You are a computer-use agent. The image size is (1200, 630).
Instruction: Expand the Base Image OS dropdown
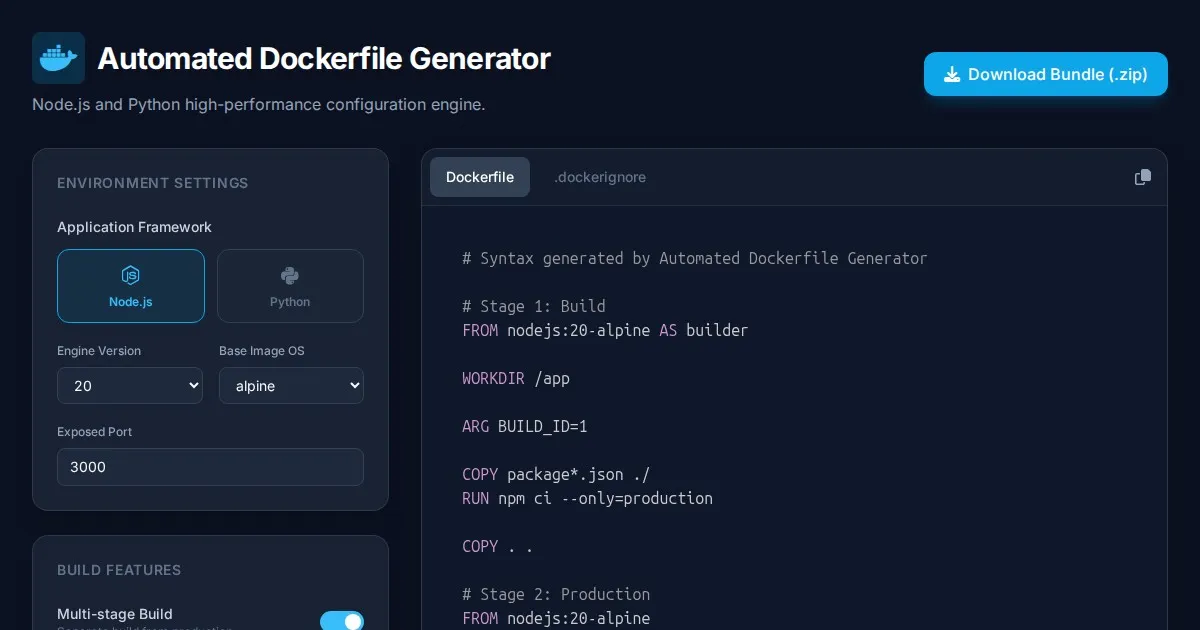[291, 386]
